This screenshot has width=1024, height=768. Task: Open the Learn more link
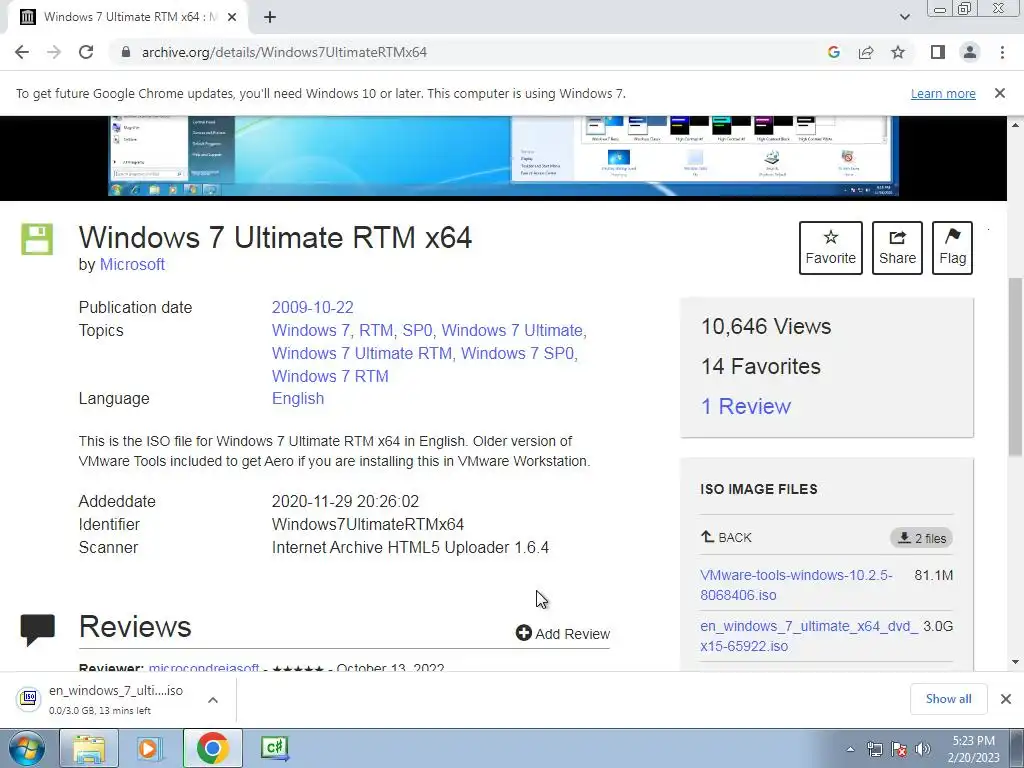943,93
